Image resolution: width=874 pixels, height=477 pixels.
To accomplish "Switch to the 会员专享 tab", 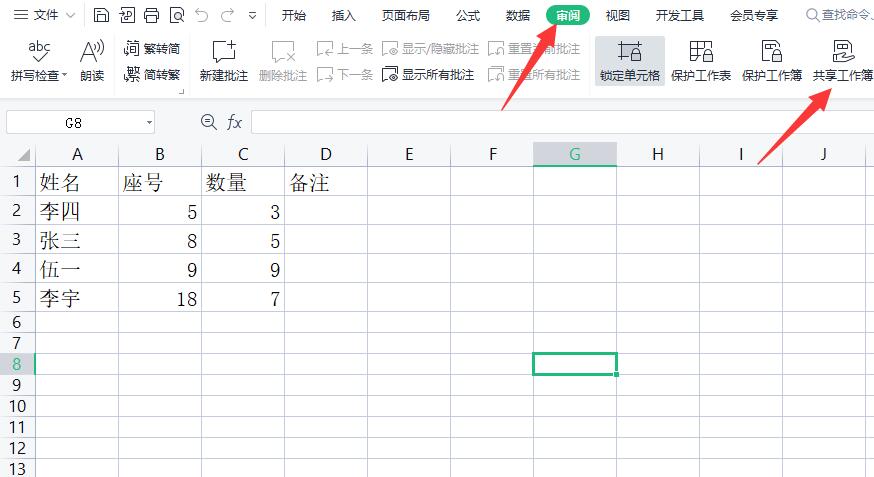I will tap(754, 16).
